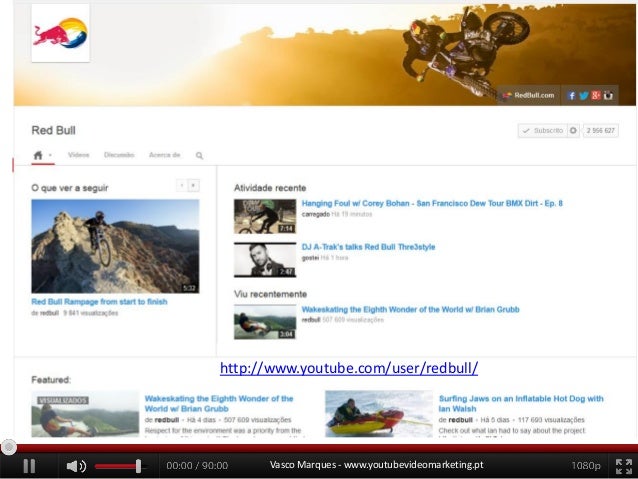Open the Twitter icon in banner
Screen dimensions: 638x479
click(x=584, y=96)
